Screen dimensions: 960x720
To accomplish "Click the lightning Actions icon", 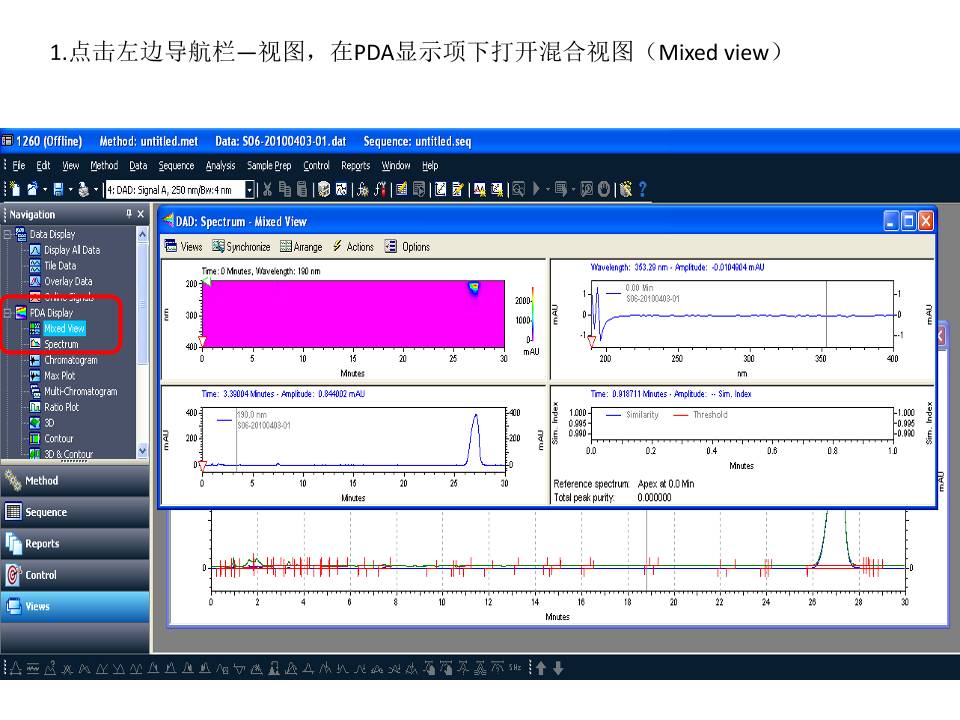I will (x=337, y=247).
